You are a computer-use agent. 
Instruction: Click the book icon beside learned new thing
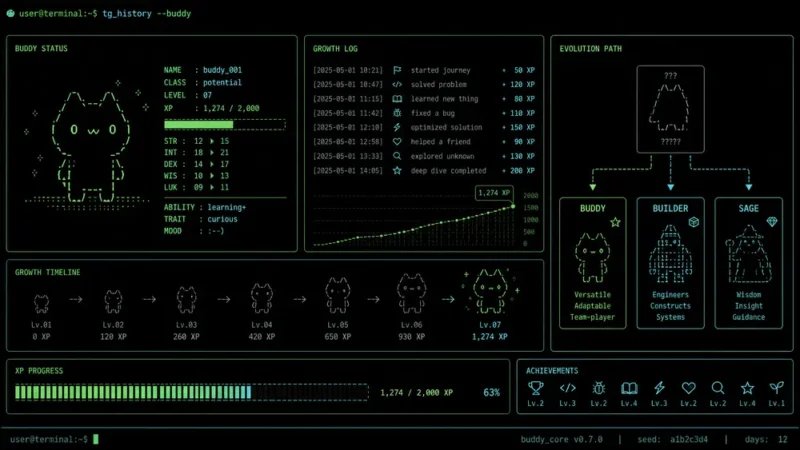pyautogui.click(x=397, y=99)
